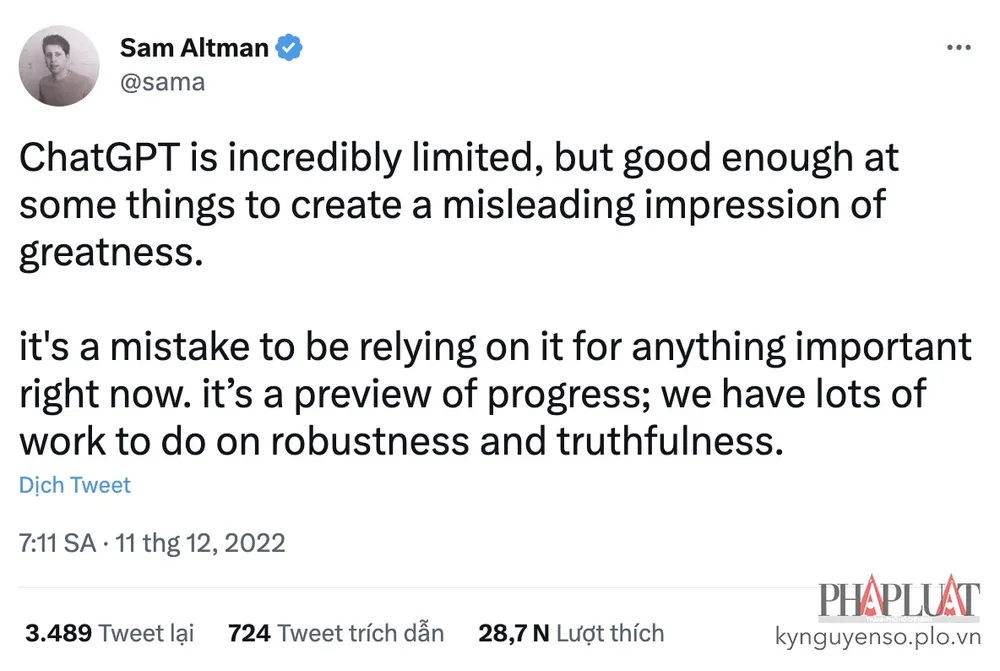Open the 724 Tweet trích dẫn list
1000x671 pixels.
coord(336,632)
